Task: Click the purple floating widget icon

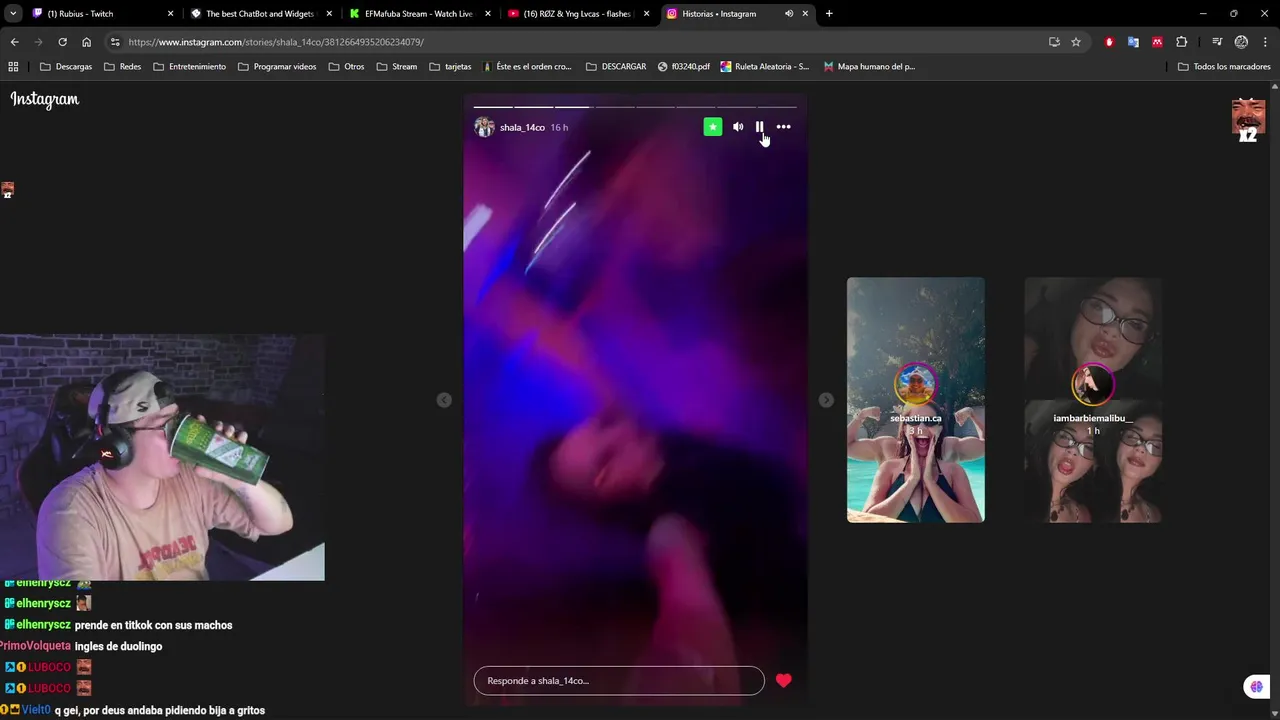Action: click(x=1256, y=686)
